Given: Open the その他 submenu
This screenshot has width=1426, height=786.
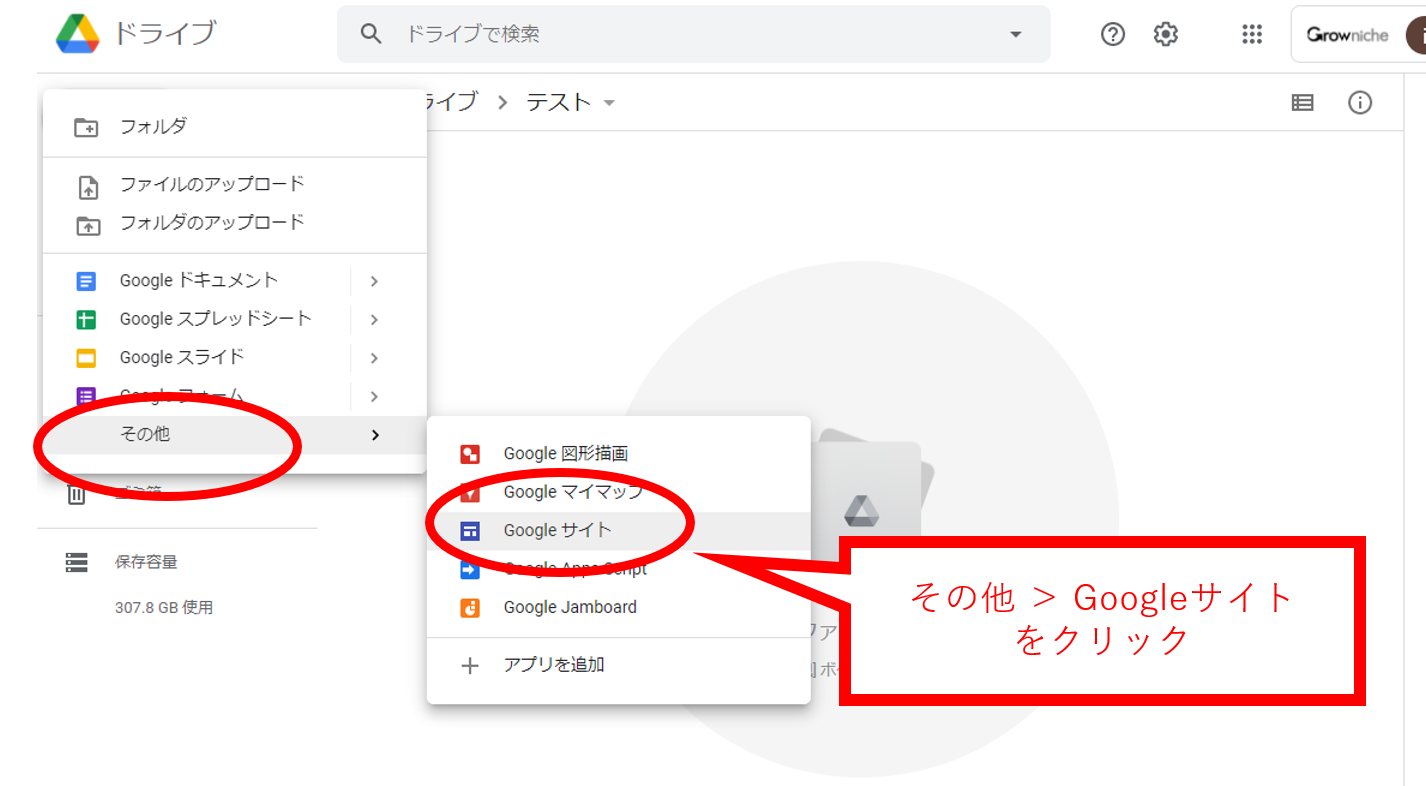Looking at the screenshot, I should pyautogui.click(x=235, y=435).
